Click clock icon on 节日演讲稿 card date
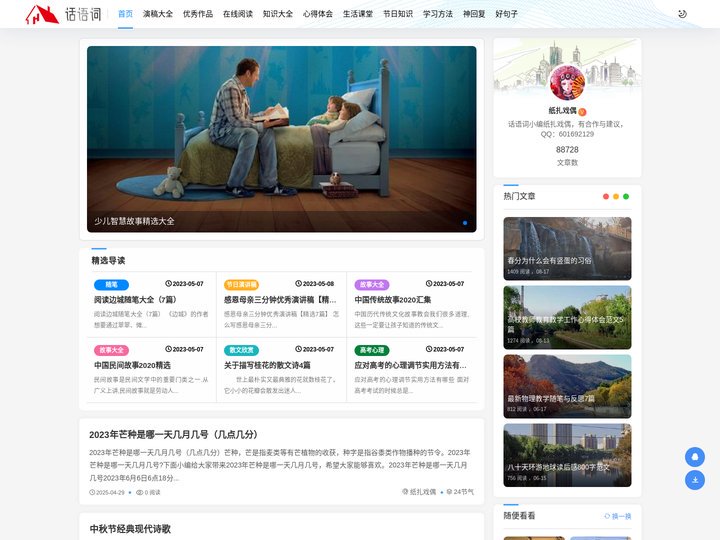720x540 pixels. point(298,284)
